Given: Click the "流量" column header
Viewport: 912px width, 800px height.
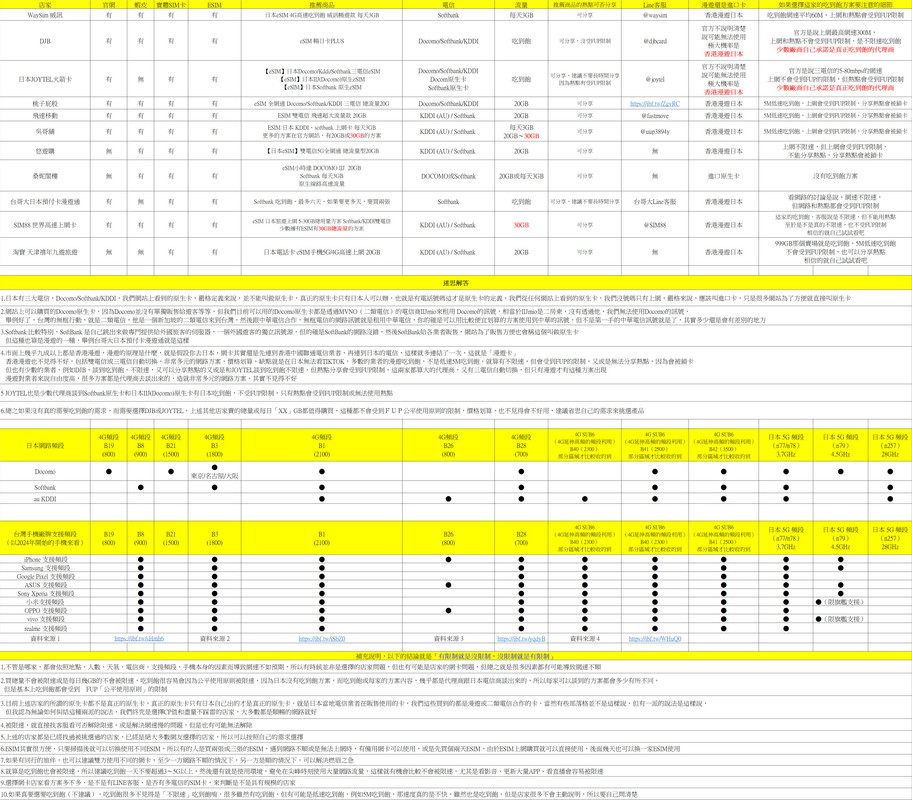Looking at the screenshot, I should click(x=521, y=5).
